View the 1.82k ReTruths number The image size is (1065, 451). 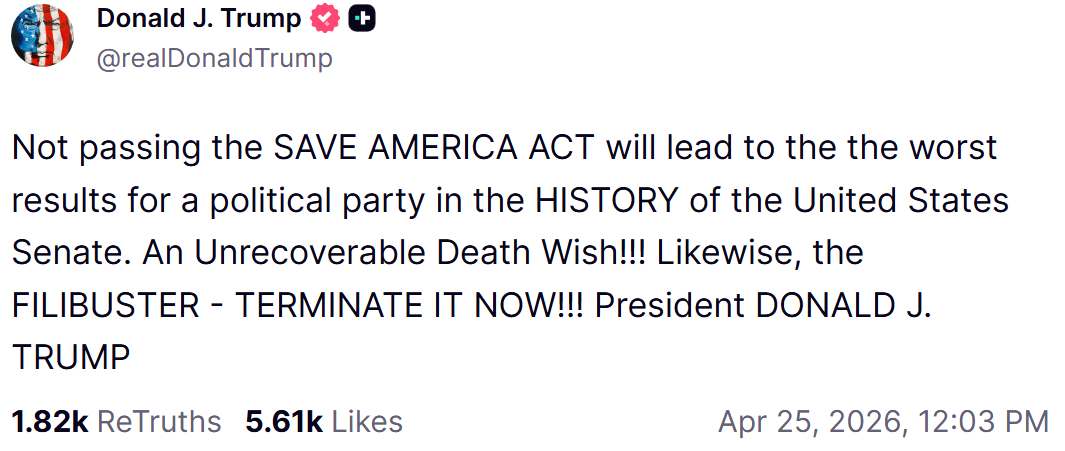[50, 421]
